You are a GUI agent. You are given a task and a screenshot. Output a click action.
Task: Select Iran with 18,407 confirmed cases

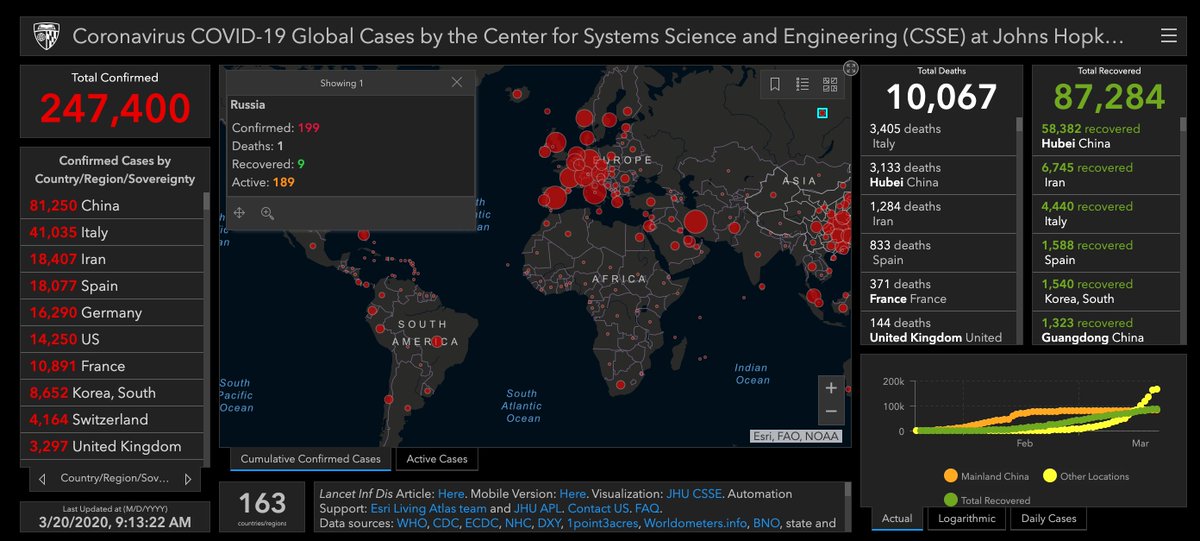111,259
